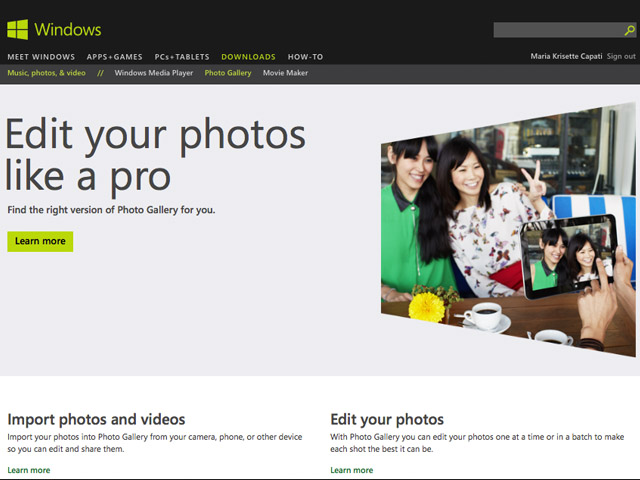Viewport: 640px width, 480px height.
Task: Open the Meet Windows menu
Action: point(41,57)
